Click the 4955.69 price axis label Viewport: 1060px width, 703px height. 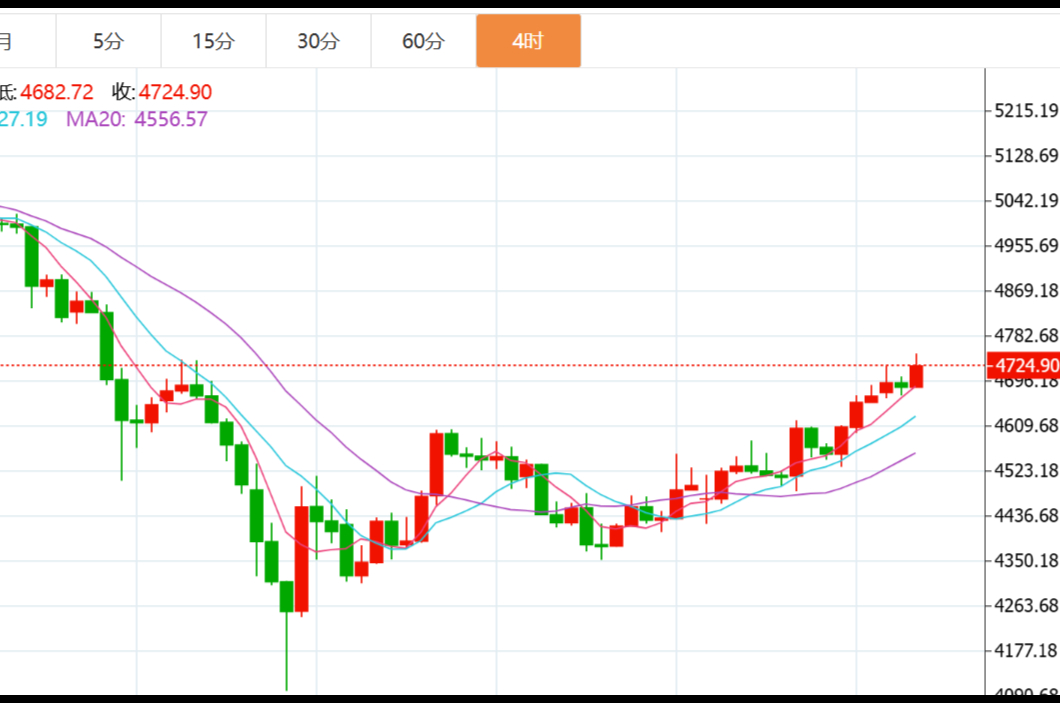coord(1026,245)
